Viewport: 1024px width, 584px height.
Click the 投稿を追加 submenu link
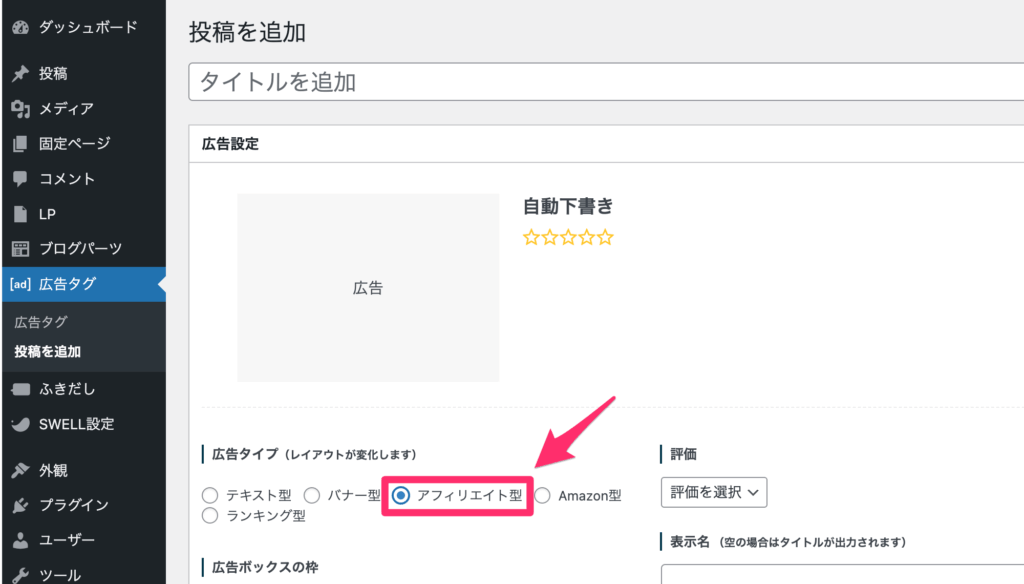point(47,352)
